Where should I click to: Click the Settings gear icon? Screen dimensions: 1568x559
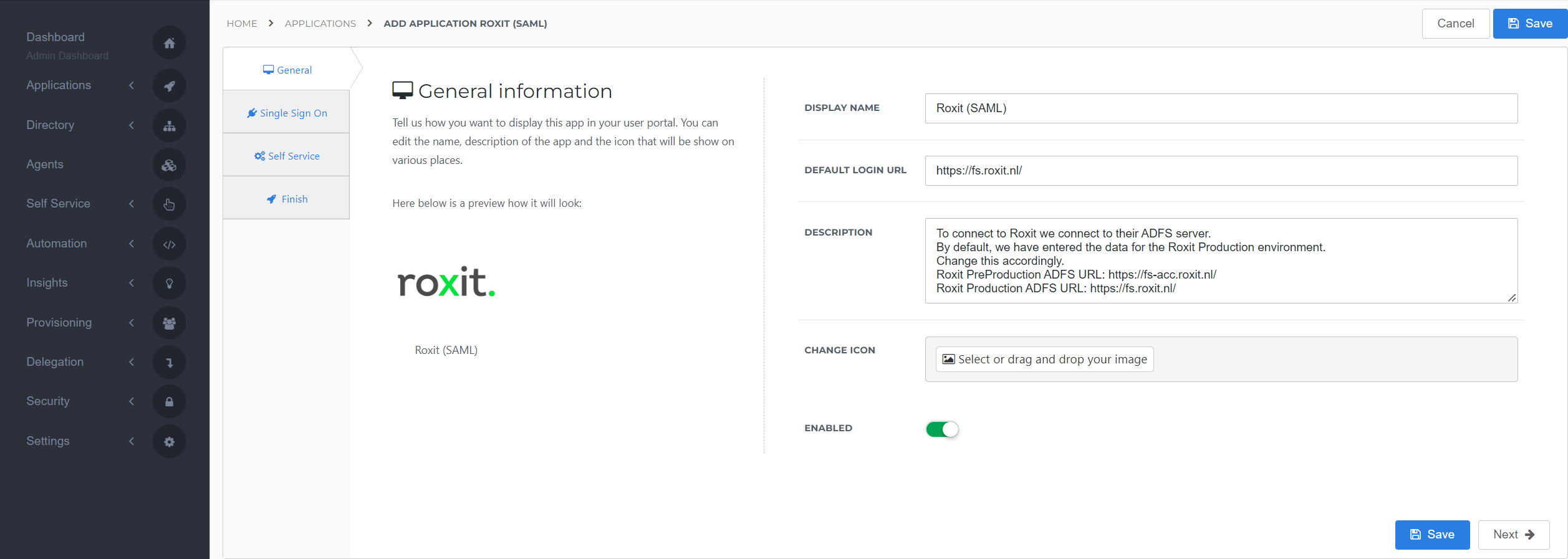click(169, 442)
